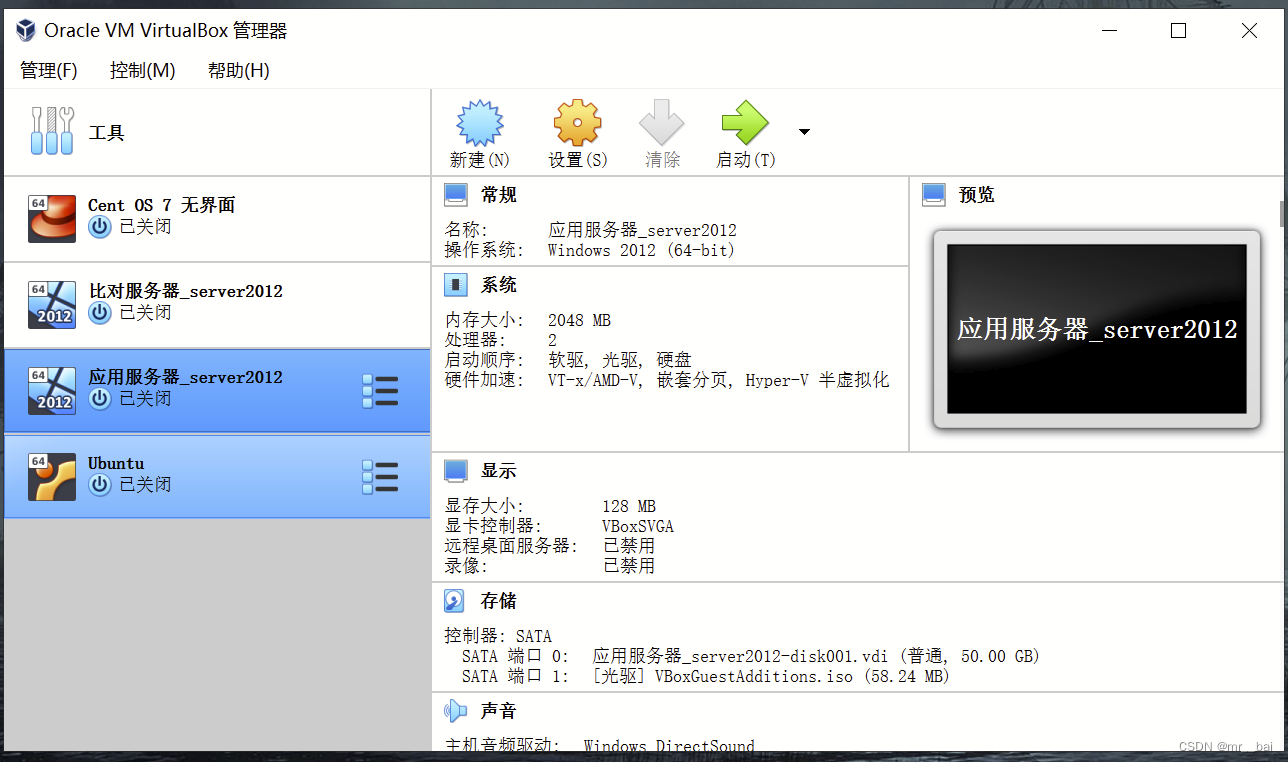Click the 工具 tools icon
Image resolution: width=1288 pixels, height=762 pixels.
point(52,130)
